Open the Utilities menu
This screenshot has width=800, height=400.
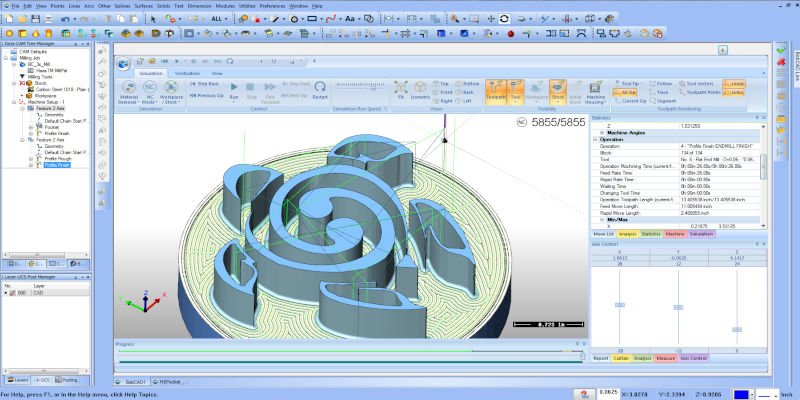(247, 6)
